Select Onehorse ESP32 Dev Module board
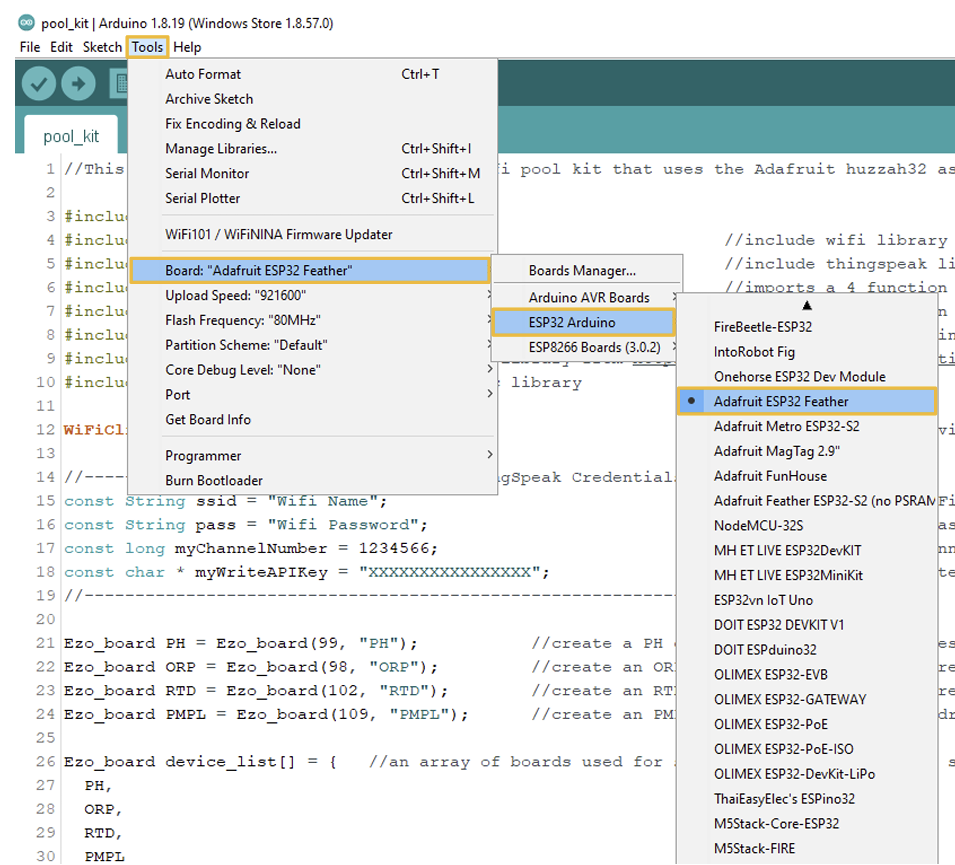Image resolution: width=955 pixels, height=865 pixels. pyautogui.click(x=807, y=376)
